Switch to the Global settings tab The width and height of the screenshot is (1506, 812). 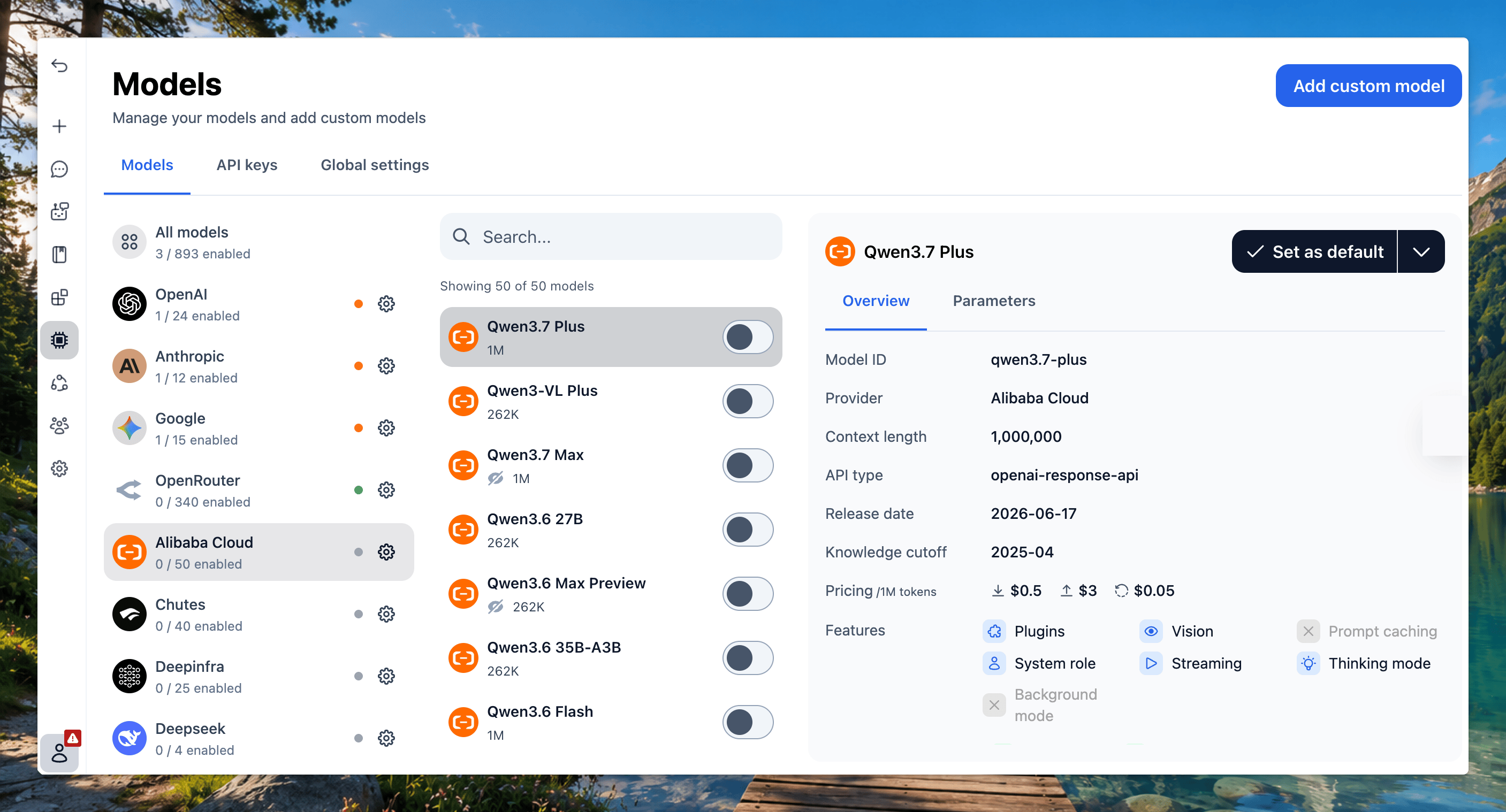(x=375, y=165)
